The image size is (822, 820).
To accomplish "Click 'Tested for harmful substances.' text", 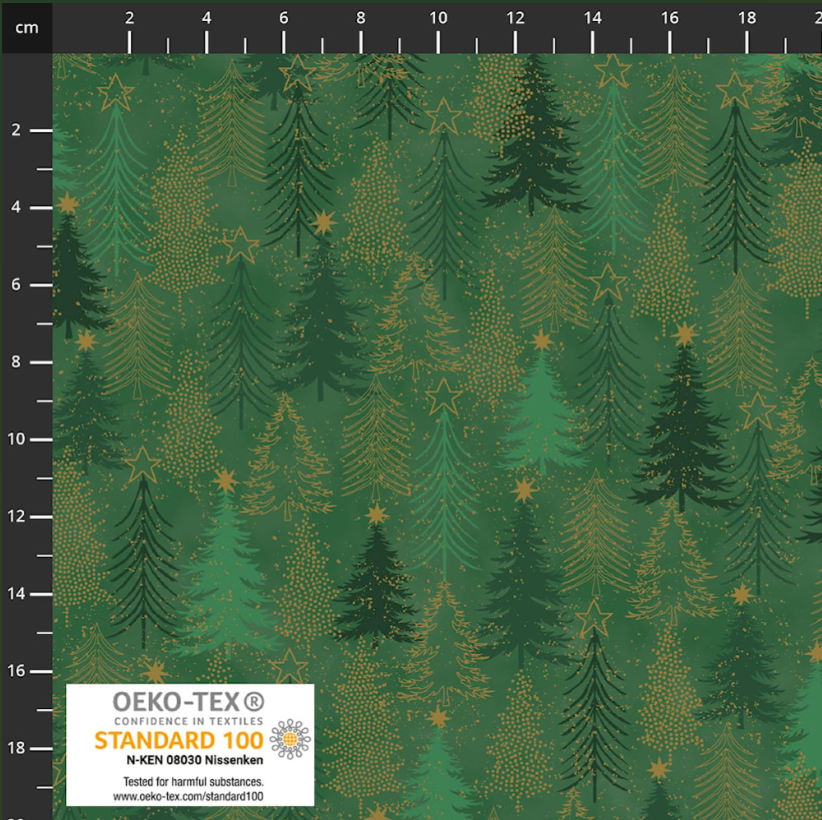I will (x=193, y=782).
